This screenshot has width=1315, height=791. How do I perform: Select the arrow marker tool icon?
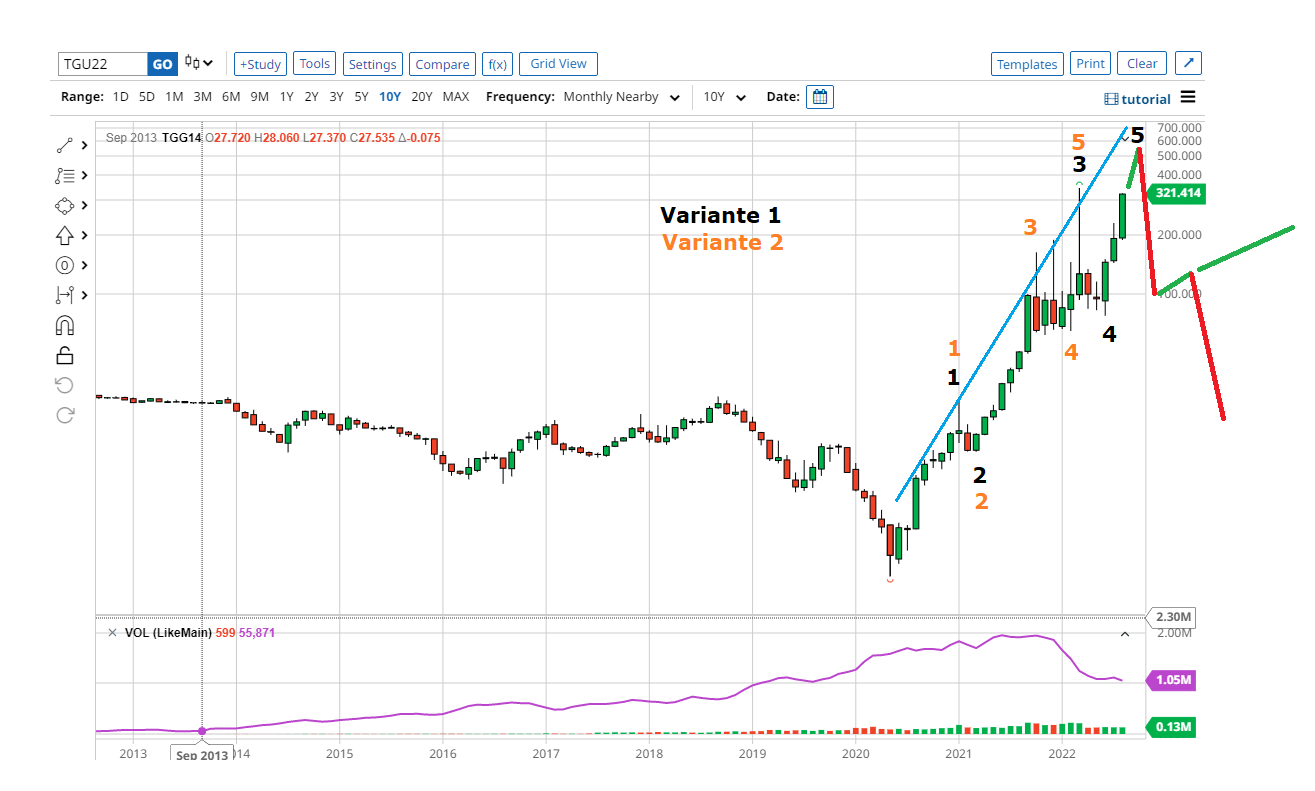coord(65,235)
